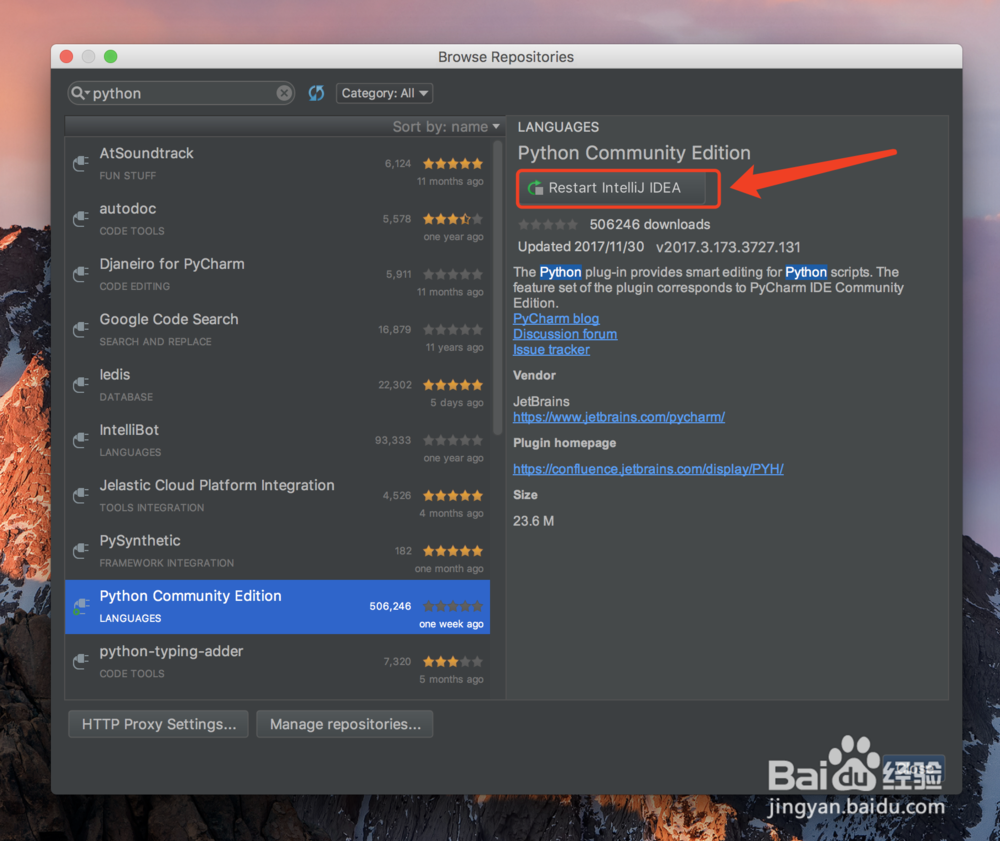This screenshot has width=1000, height=841.
Task: Click the 506246 downloads text
Action: (x=650, y=224)
